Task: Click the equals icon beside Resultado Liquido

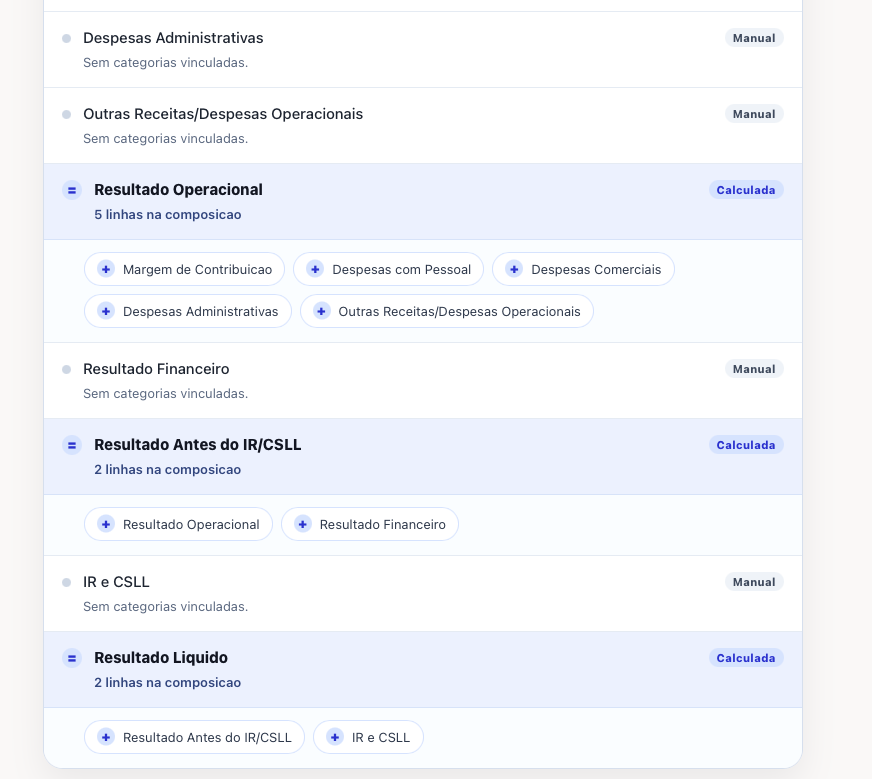Action: coord(71,658)
